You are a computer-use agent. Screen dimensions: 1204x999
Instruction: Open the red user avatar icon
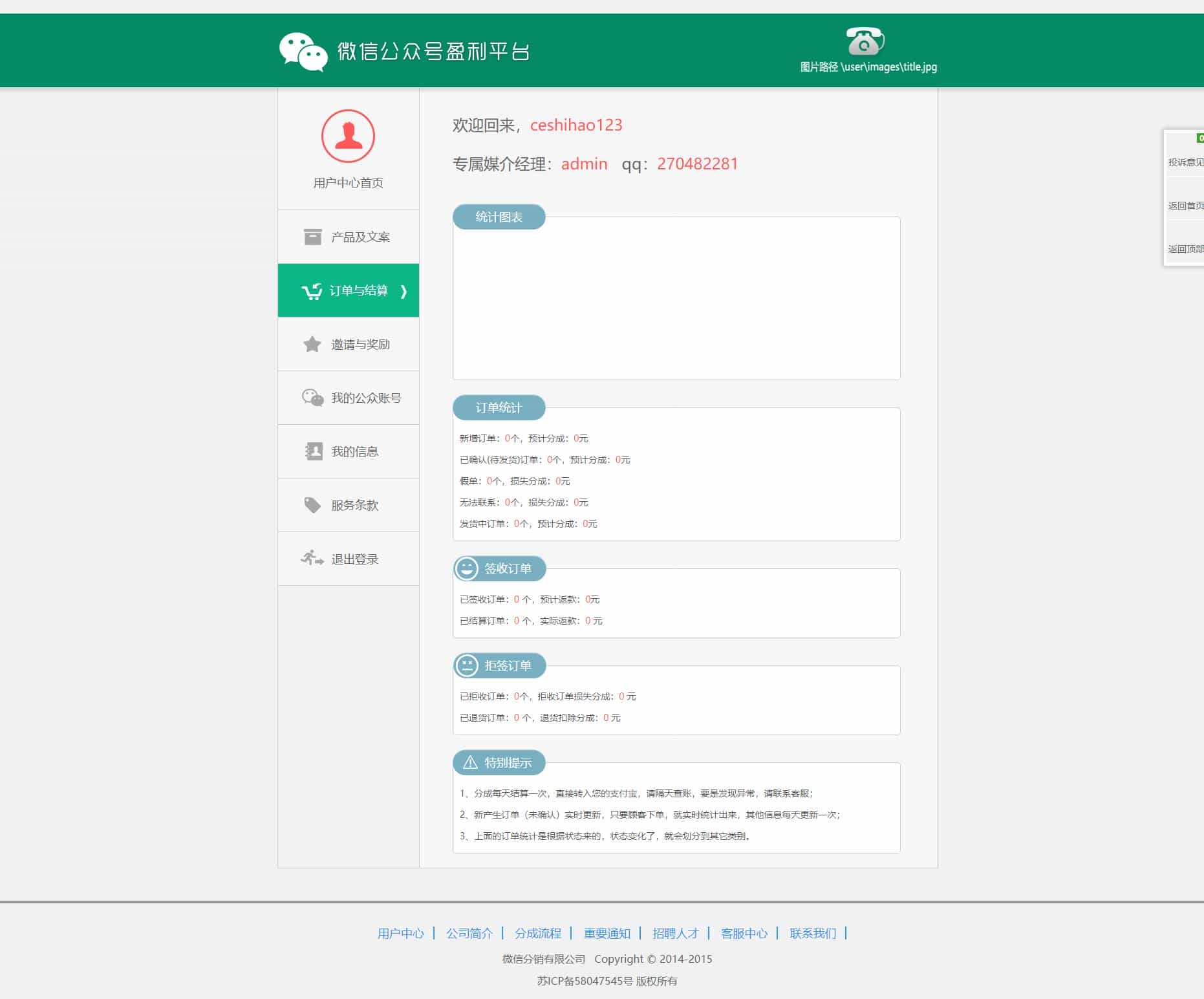tap(348, 136)
